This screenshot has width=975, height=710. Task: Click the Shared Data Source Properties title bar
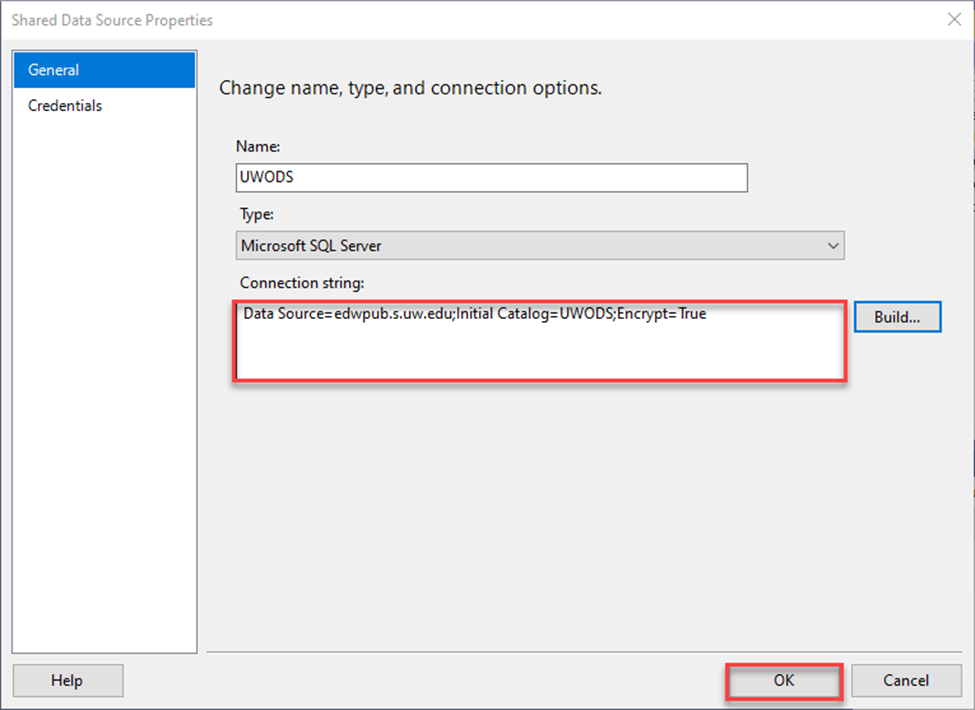coord(400,20)
